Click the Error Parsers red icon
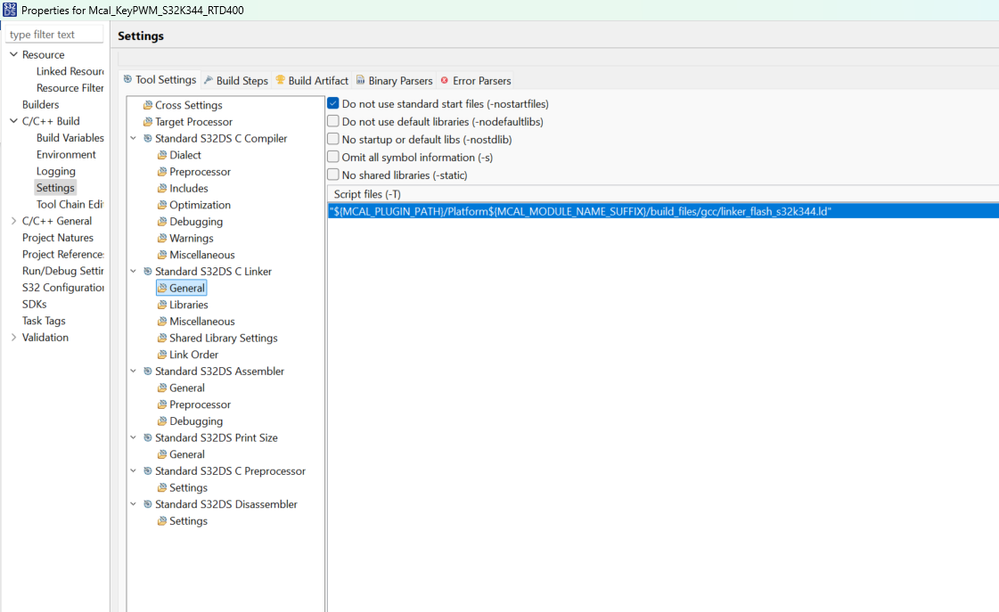Image resolution: width=999 pixels, height=612 pixels. pos(445,80)
